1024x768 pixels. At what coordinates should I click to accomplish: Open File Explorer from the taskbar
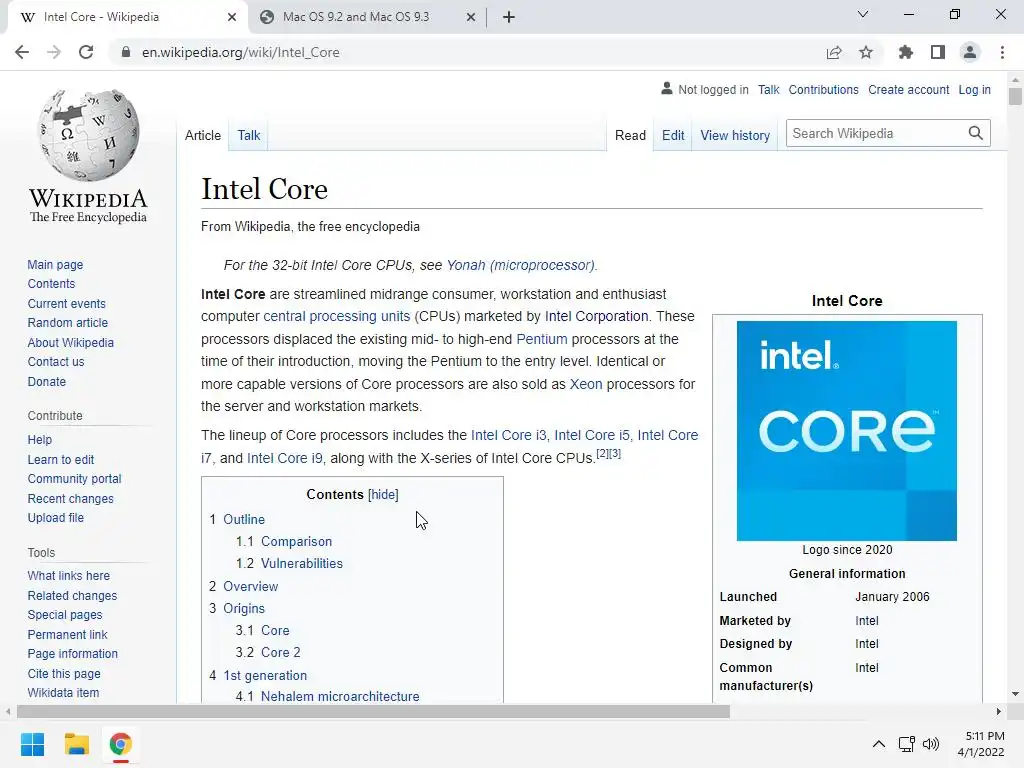[76, 744]
